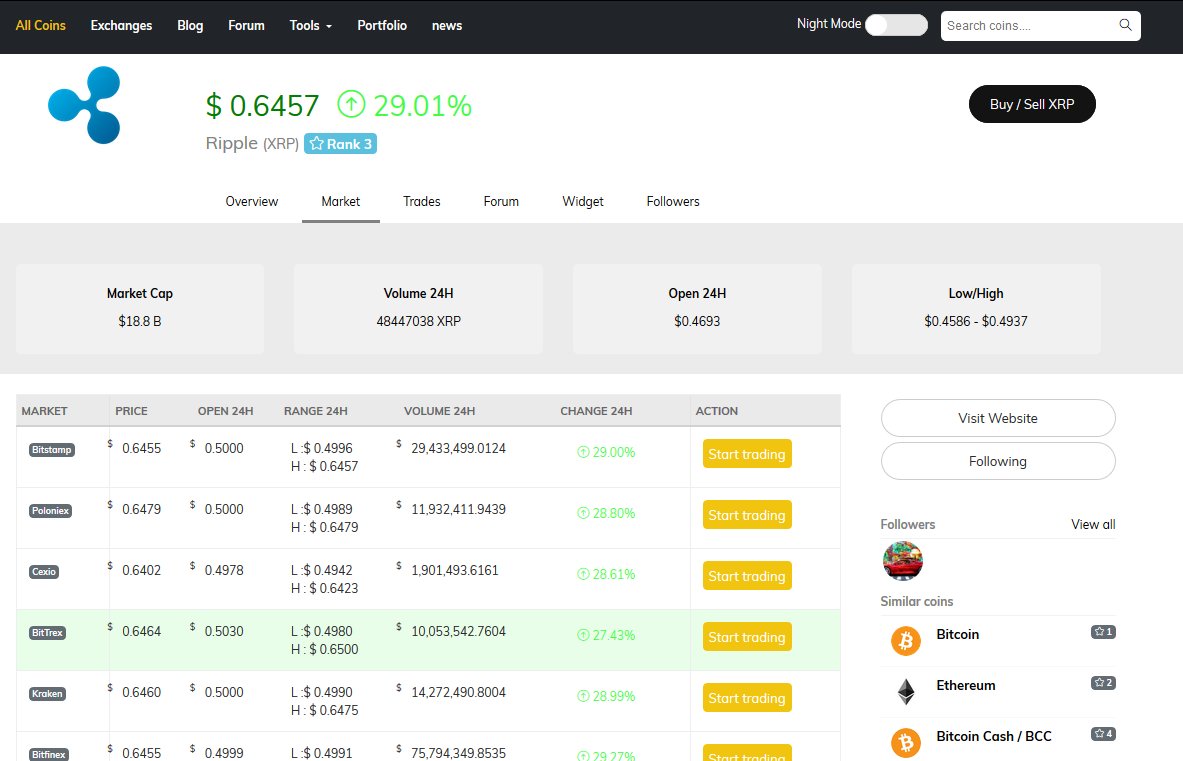1183x761 pixels.
Task: Click the BitTrex market tag
Action: 47,633
